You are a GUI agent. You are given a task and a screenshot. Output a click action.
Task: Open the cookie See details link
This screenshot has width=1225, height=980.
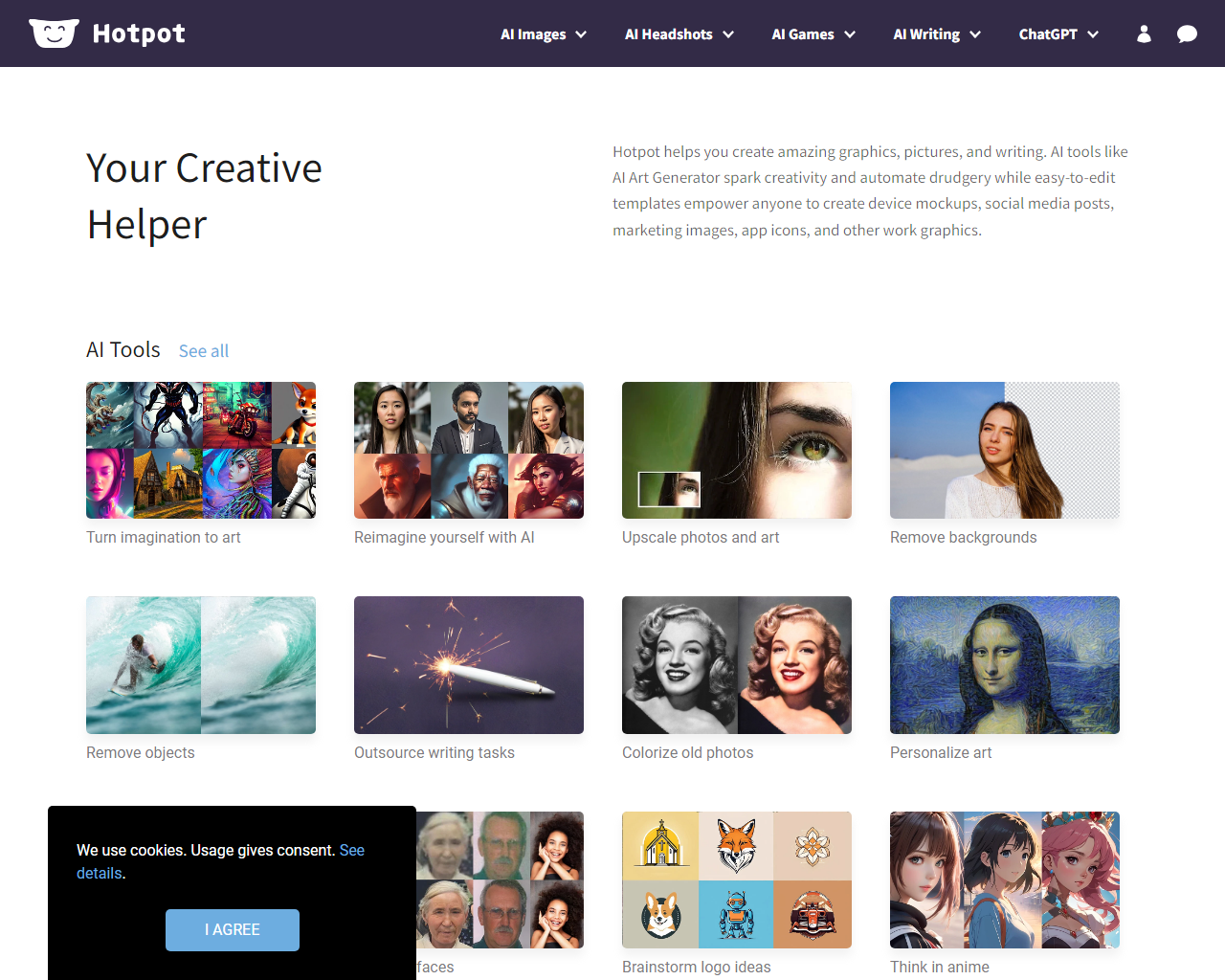pyautogui.click(x=220, y=861)
